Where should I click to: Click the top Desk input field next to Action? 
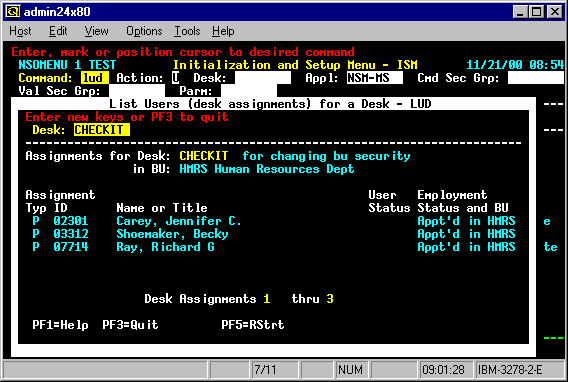tap(263, 78)
